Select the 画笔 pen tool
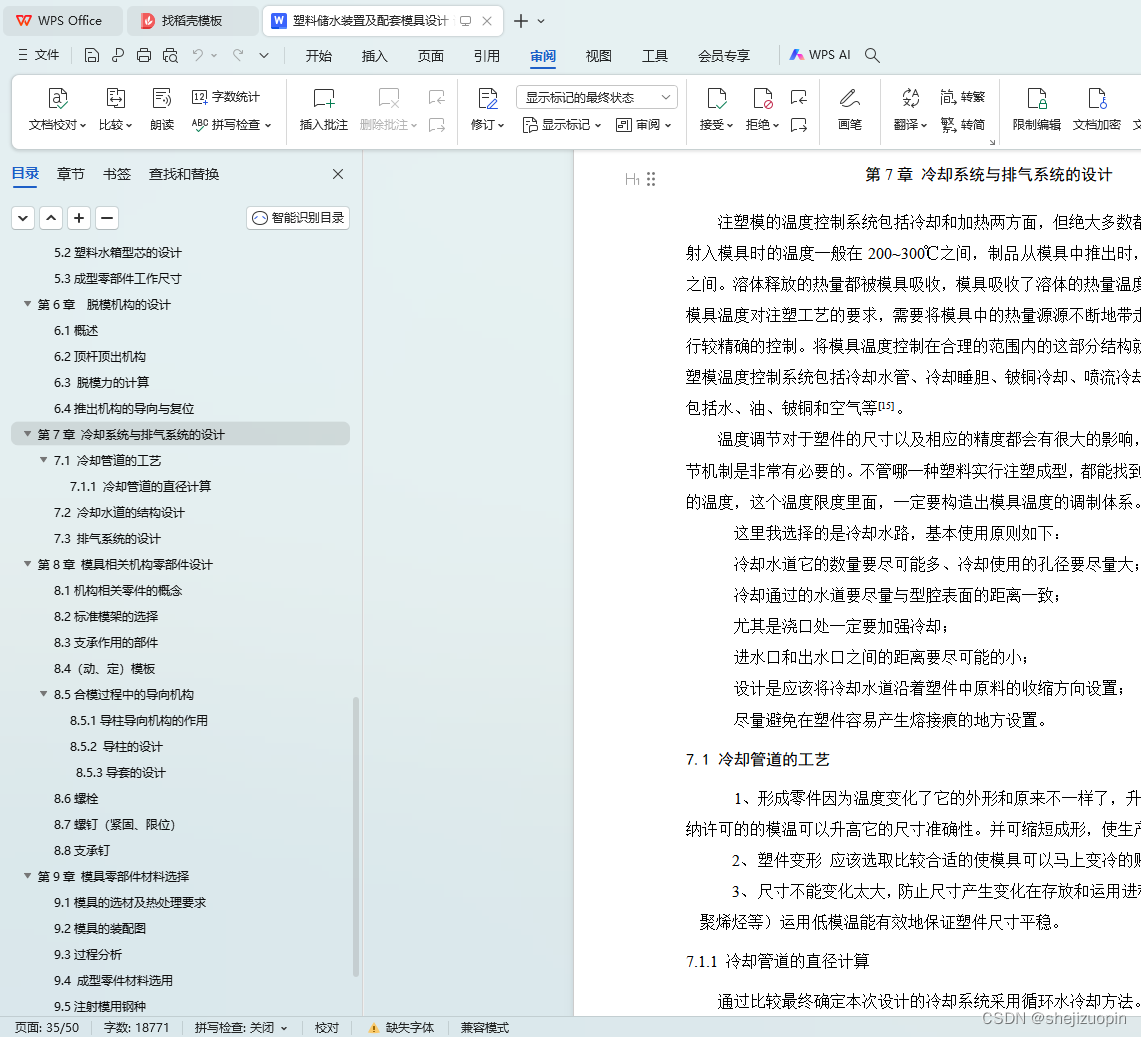This screenshot has width=1141, height=1037. point(849,109)
